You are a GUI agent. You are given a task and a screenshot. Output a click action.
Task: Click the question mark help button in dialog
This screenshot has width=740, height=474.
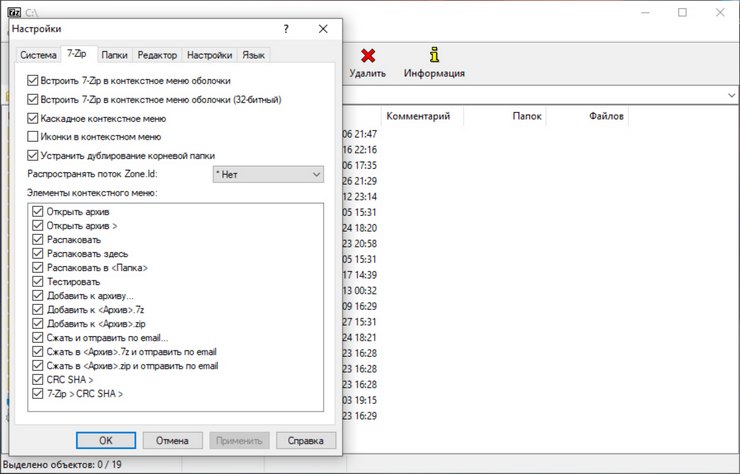point(286,30)
